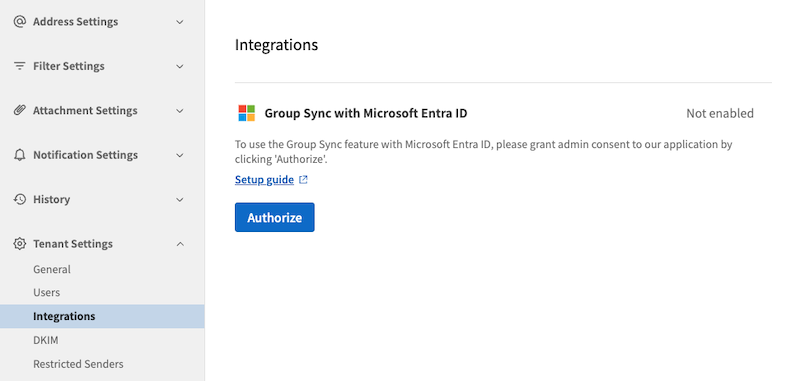
Task: Click the 'Group Sync with Microsoft Entra ID' heading
Action: coord(366,113)
